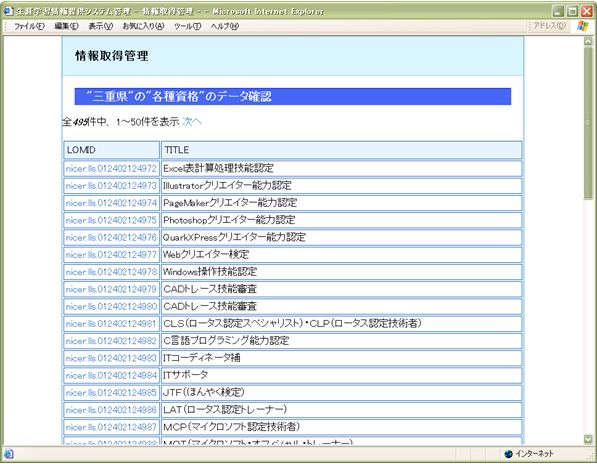Select the Illustratorクリエイター能力認定 cell

pos(342,186)
